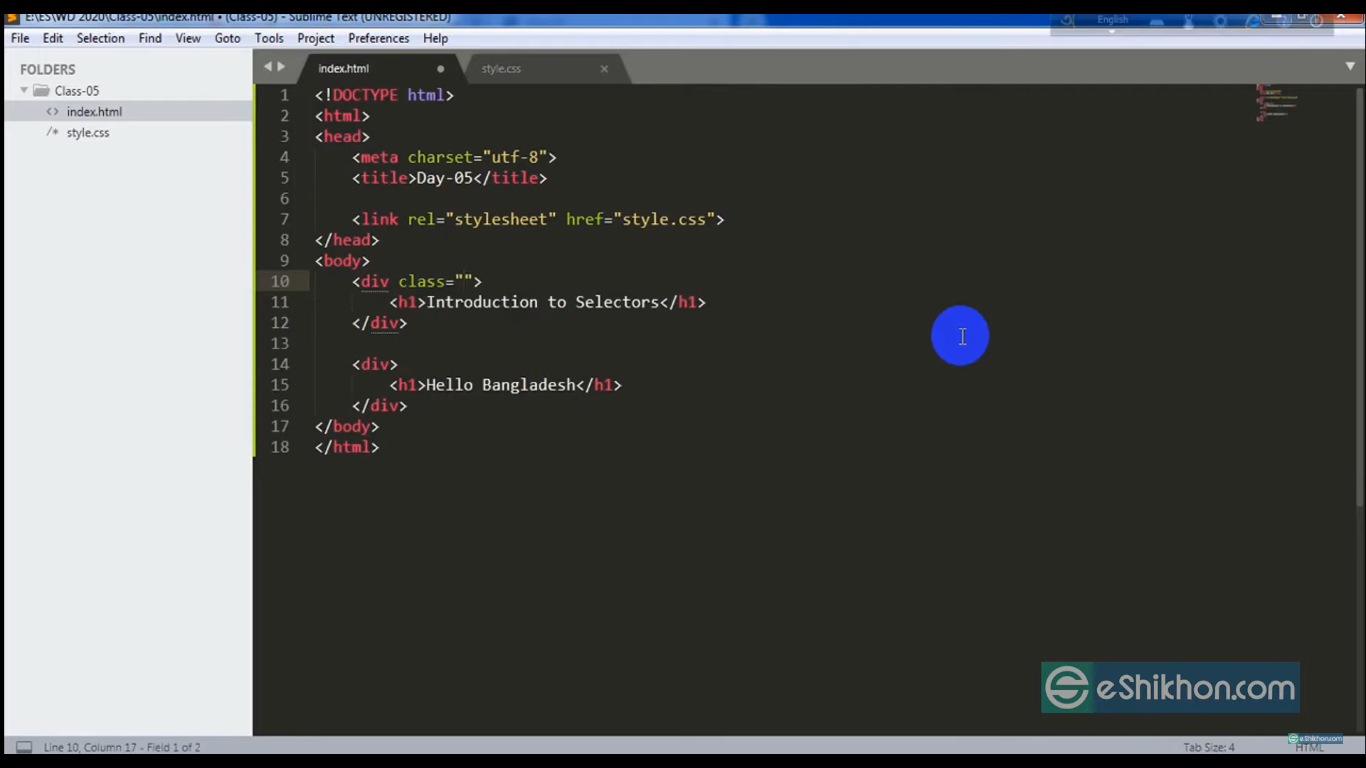Switch to the style.css tab
The height and width of the screenshot is (768, 1366).
(x=501, y=68)
